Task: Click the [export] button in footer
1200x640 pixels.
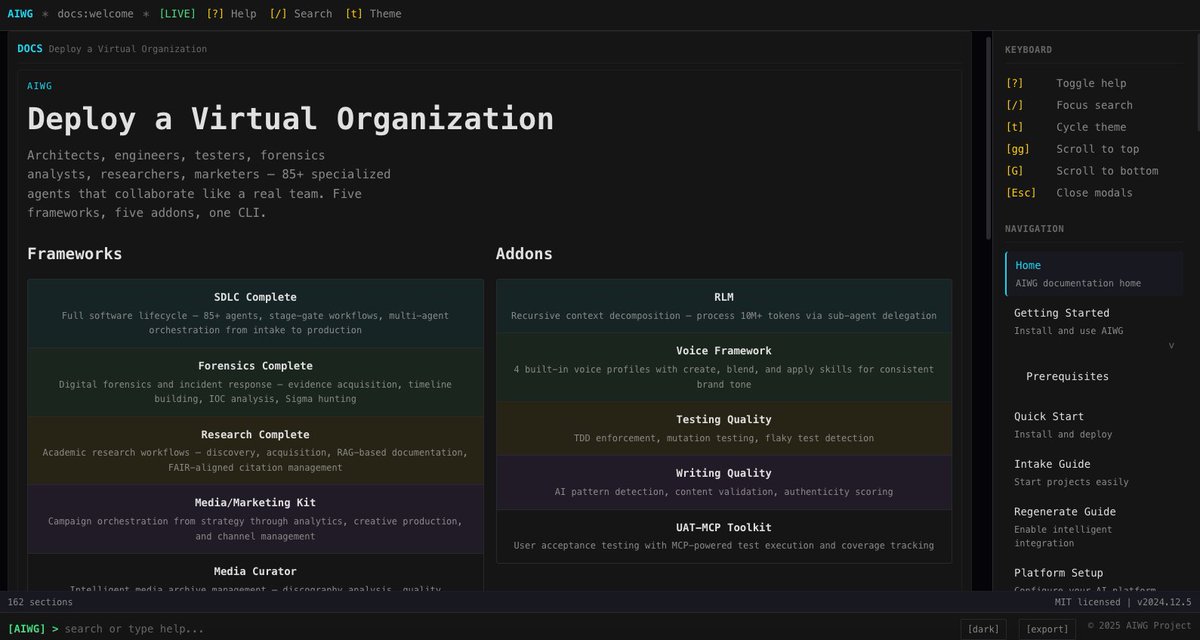Action: click(x=1047, y=629)
